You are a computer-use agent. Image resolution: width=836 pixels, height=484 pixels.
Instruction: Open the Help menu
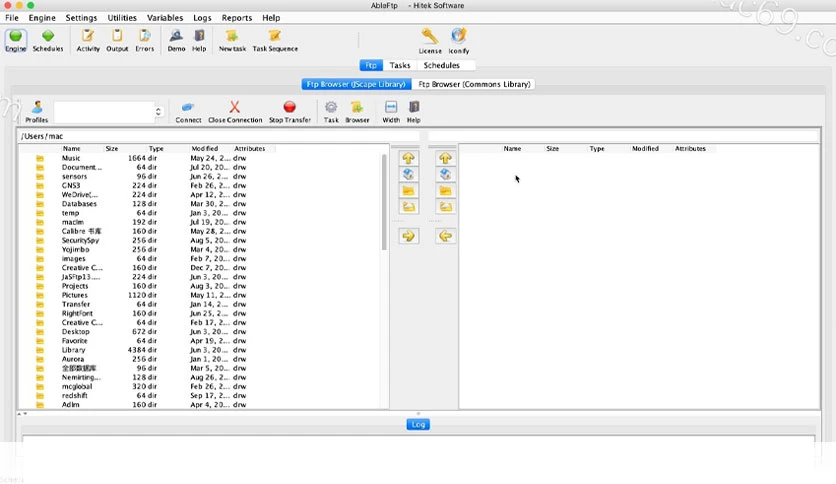(271, 18)
